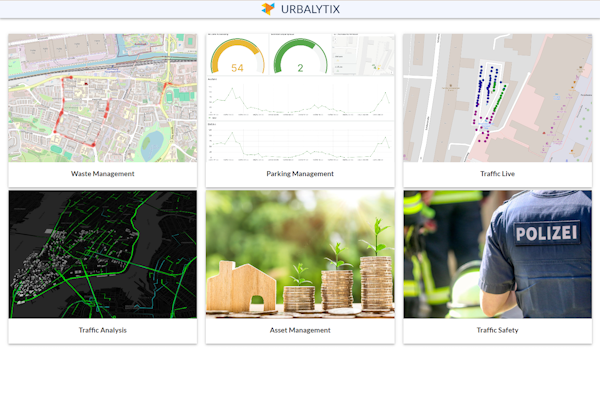Open the Waste Management map thumbnail
This screenshot has width=600, height=400.
(102, 98)
